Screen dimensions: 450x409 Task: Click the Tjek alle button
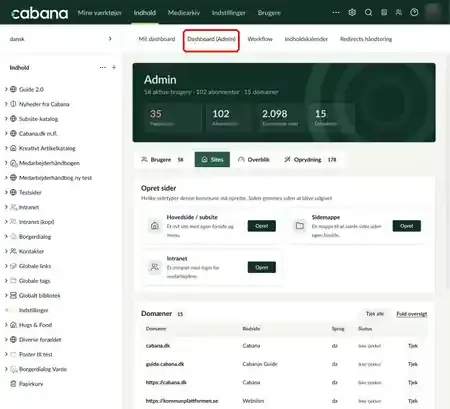[375, 314]
